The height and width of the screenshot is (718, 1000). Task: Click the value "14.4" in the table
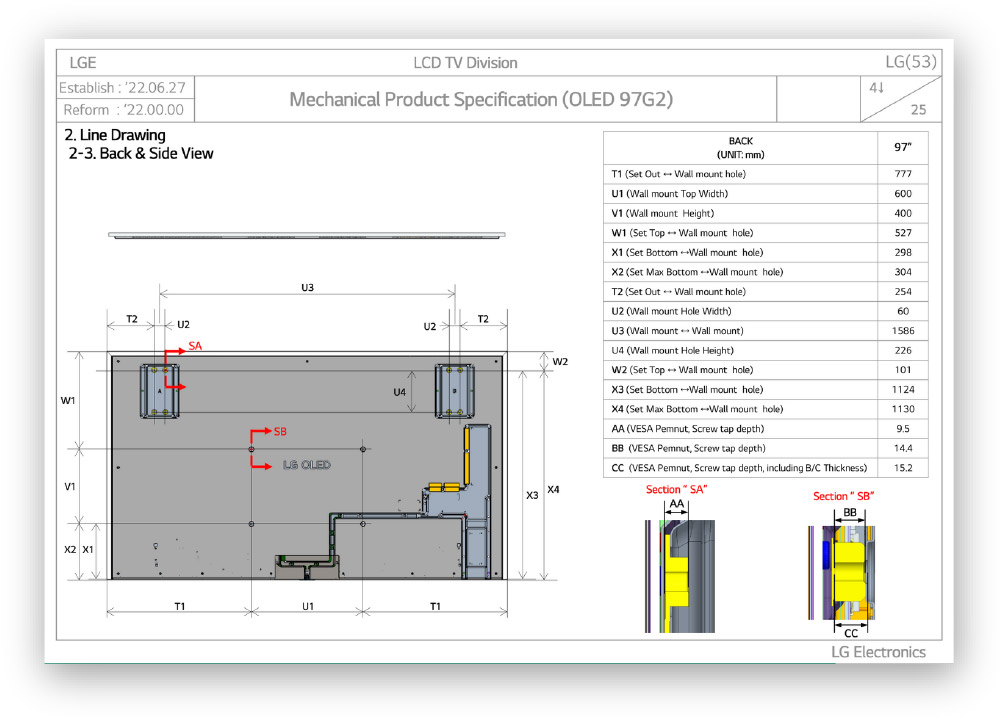(902, 448)
